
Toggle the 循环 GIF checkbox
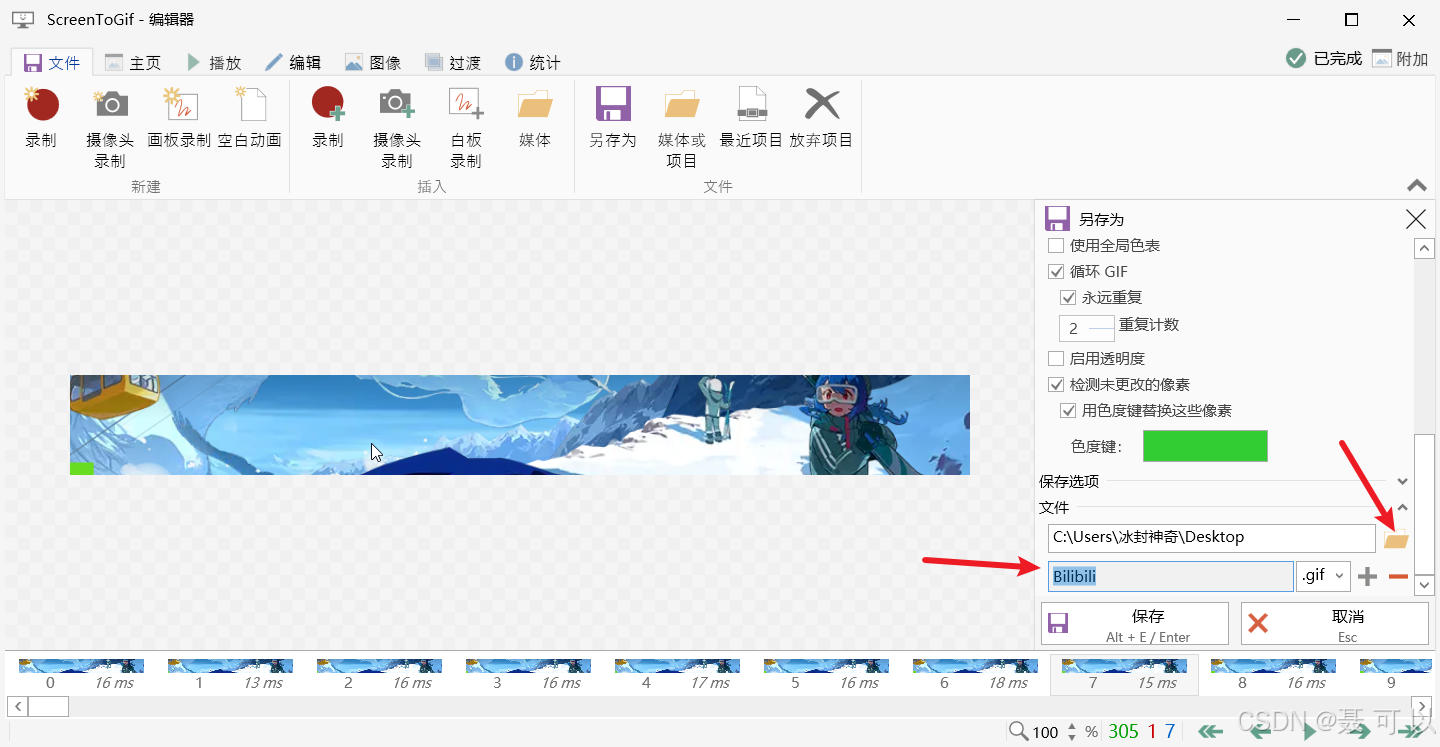tap(1056, 271)
